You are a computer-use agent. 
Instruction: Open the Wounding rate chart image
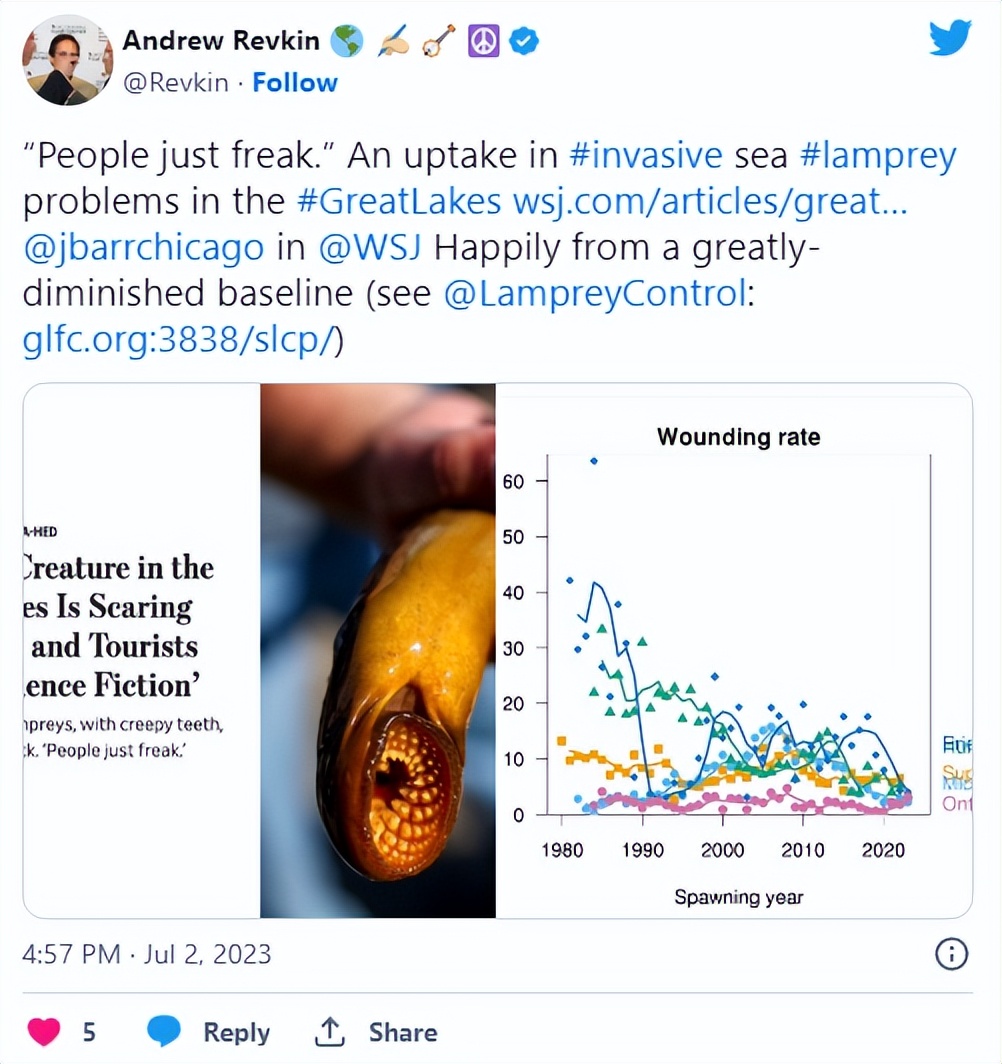click(x=734, y=650)
